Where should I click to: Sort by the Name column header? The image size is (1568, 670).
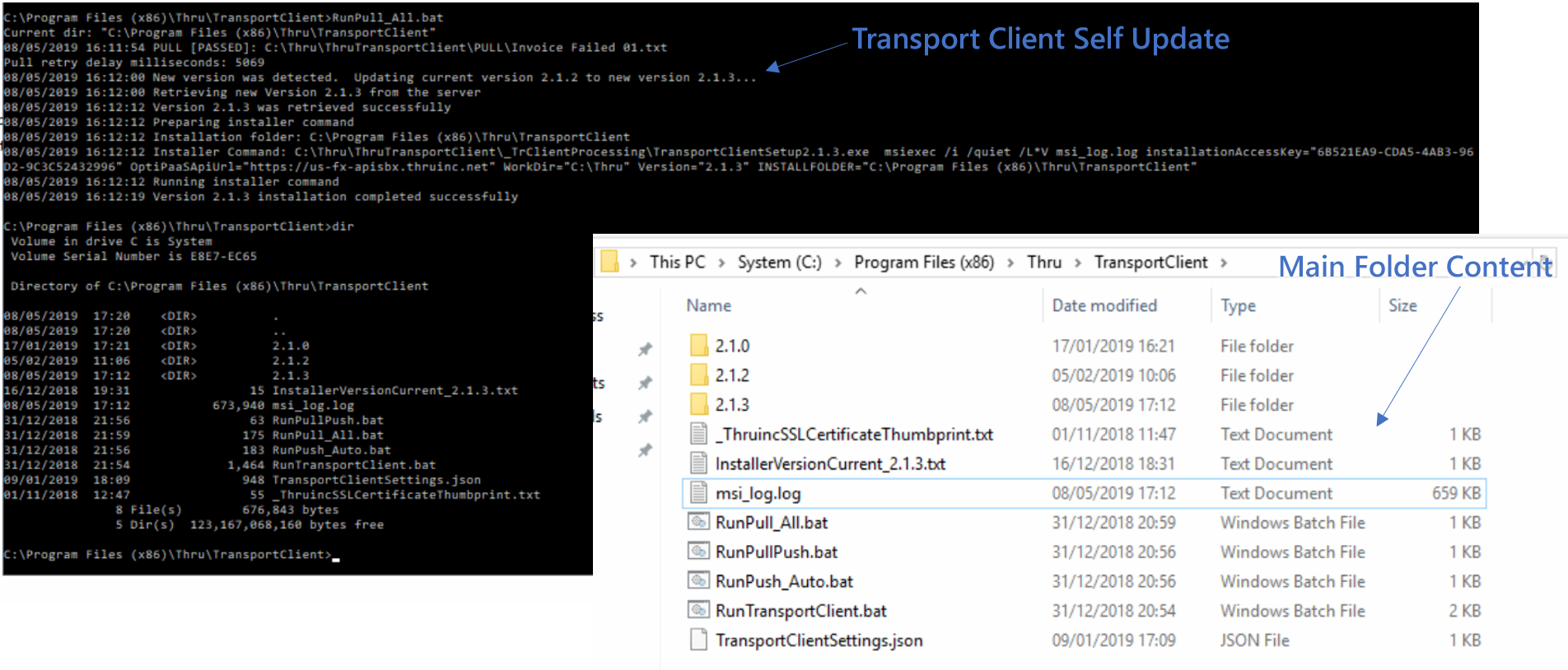708,305
